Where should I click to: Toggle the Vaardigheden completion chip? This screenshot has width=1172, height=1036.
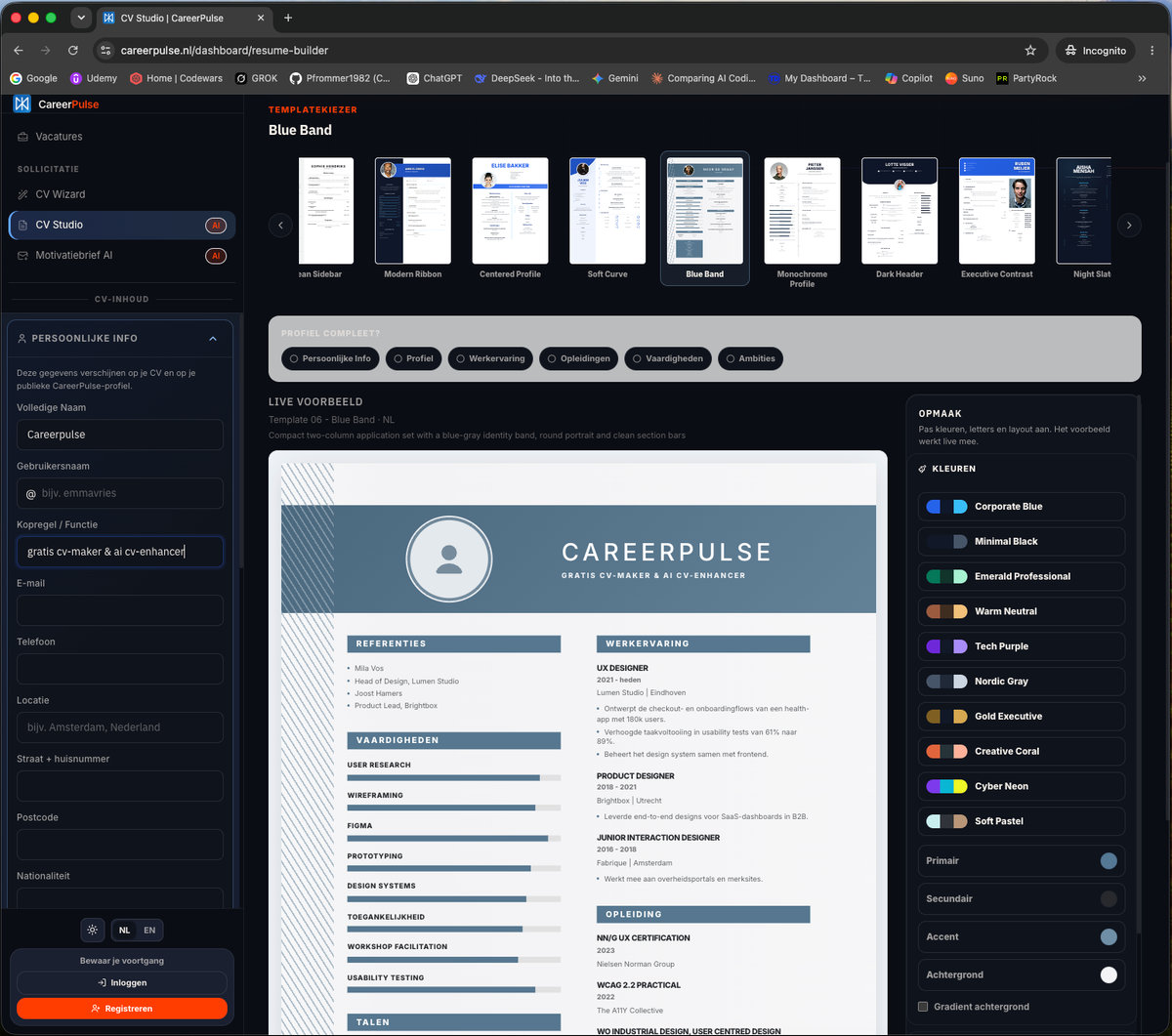pos(668,358)
